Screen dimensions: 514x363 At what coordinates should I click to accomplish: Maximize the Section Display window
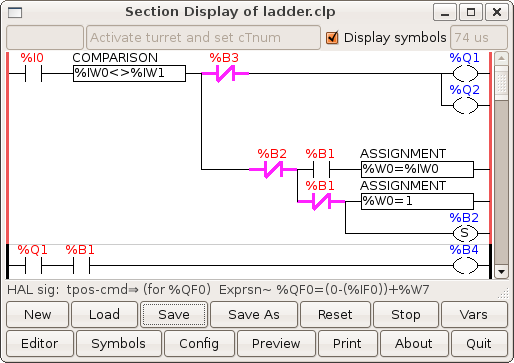(471, 13)
